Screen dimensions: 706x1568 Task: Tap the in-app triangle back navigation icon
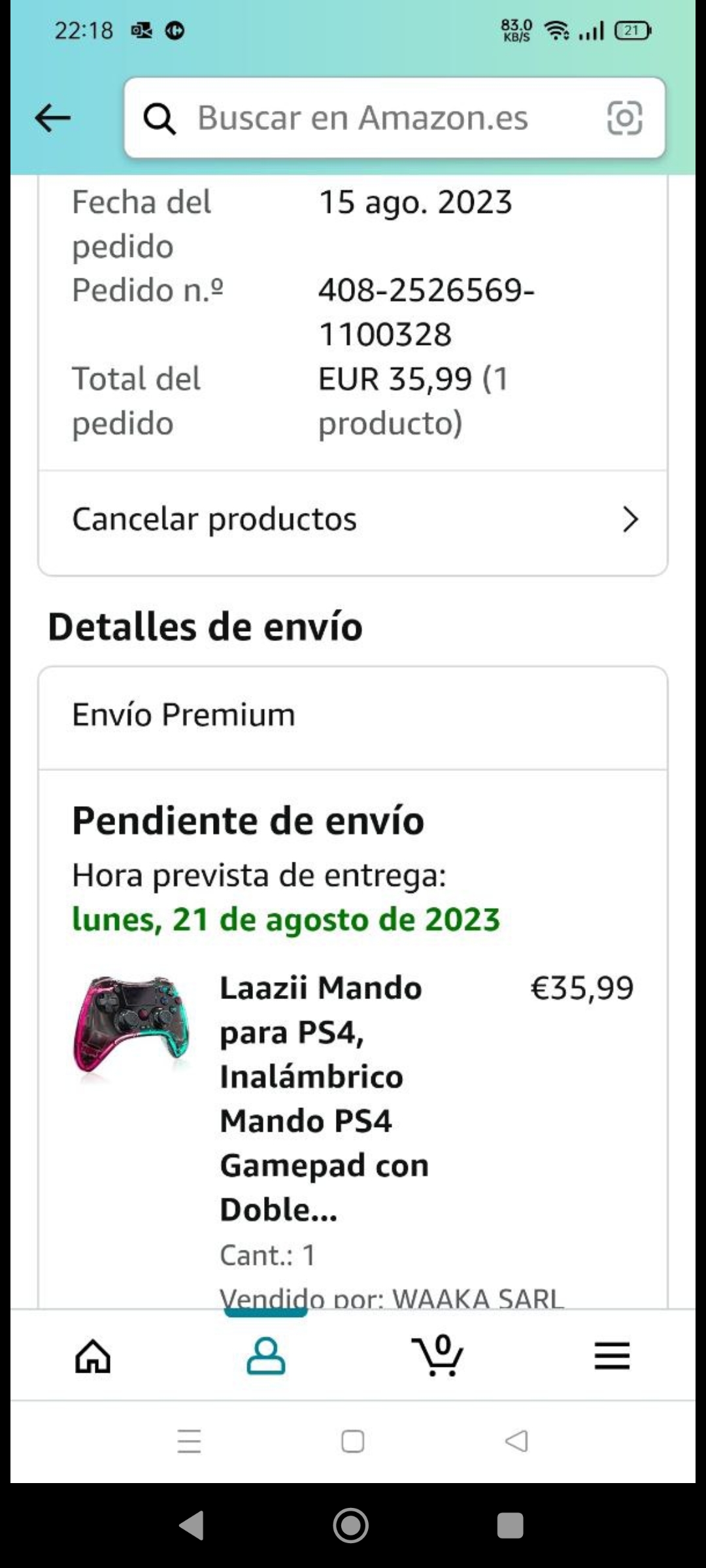pos(516,1441)
